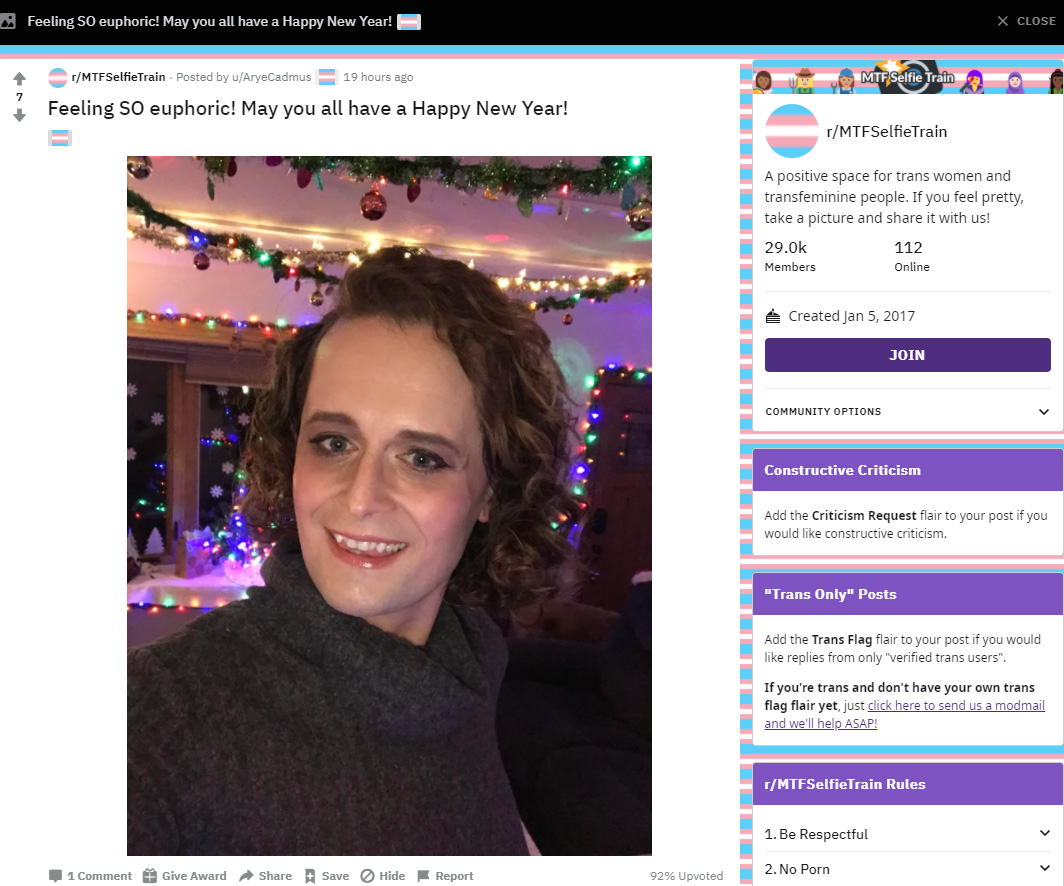The image size is (1064, 886).
Task: Click the Share arrow icon
Action: pyautogui.click(x=246, y=876)
